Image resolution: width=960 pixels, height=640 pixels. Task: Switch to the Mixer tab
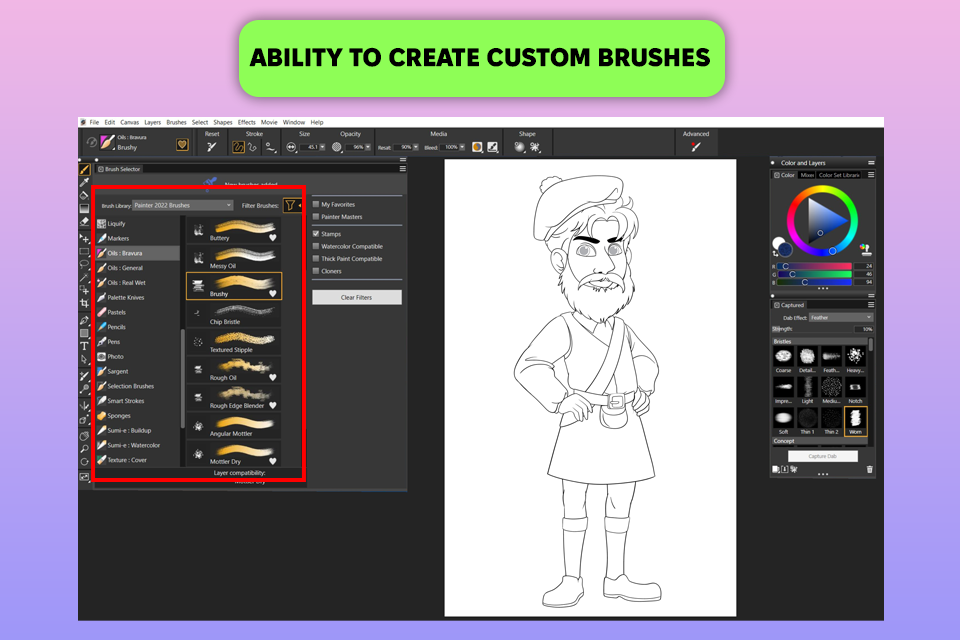[x=807, y=175]
